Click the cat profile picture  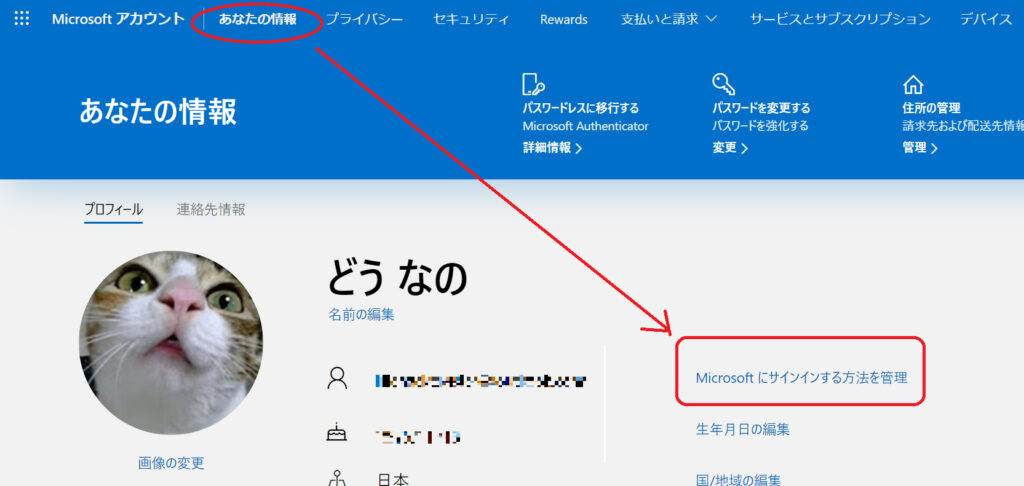coord(171,343)
